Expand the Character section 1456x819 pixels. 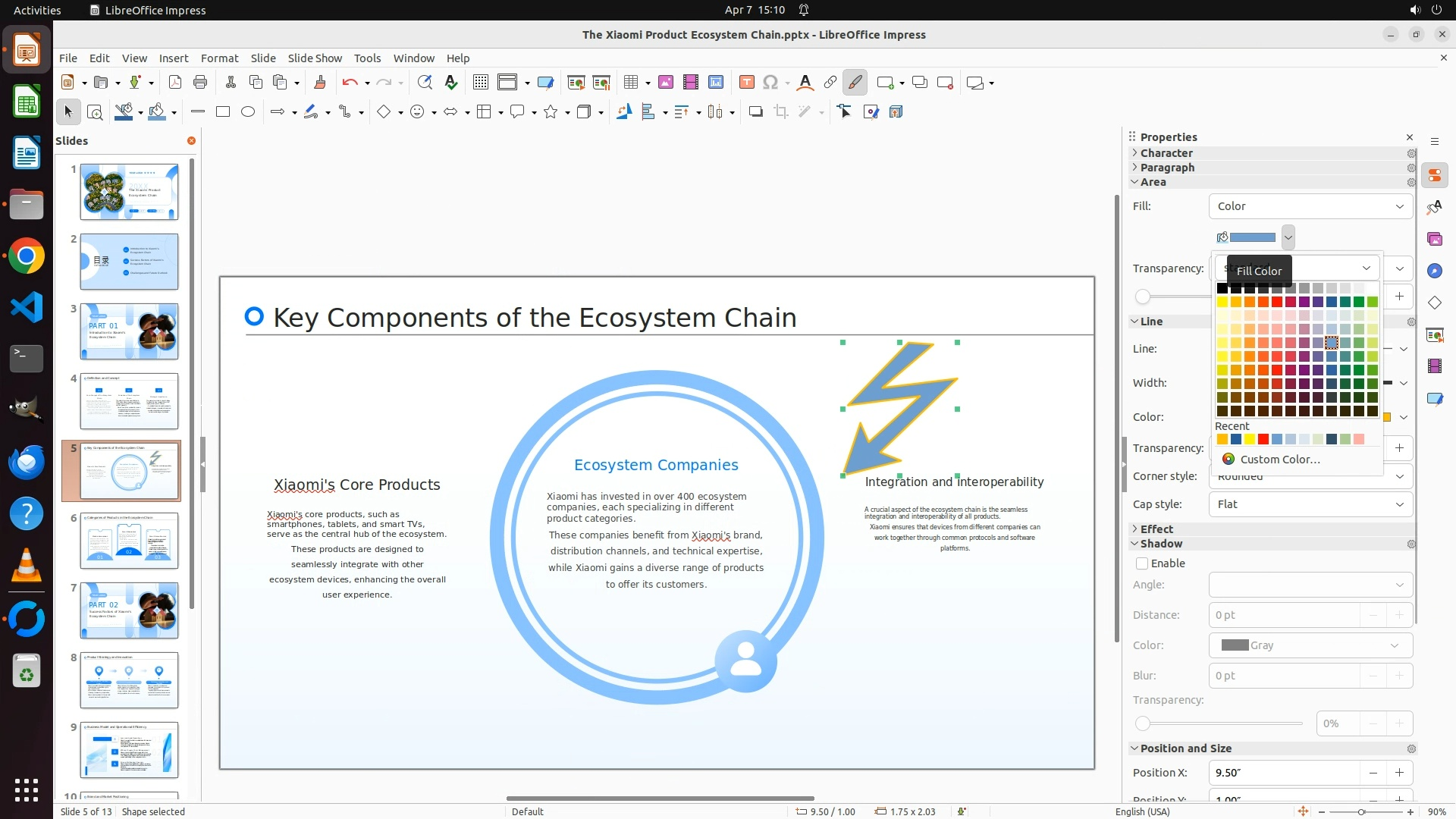[x=1166, y=153]
